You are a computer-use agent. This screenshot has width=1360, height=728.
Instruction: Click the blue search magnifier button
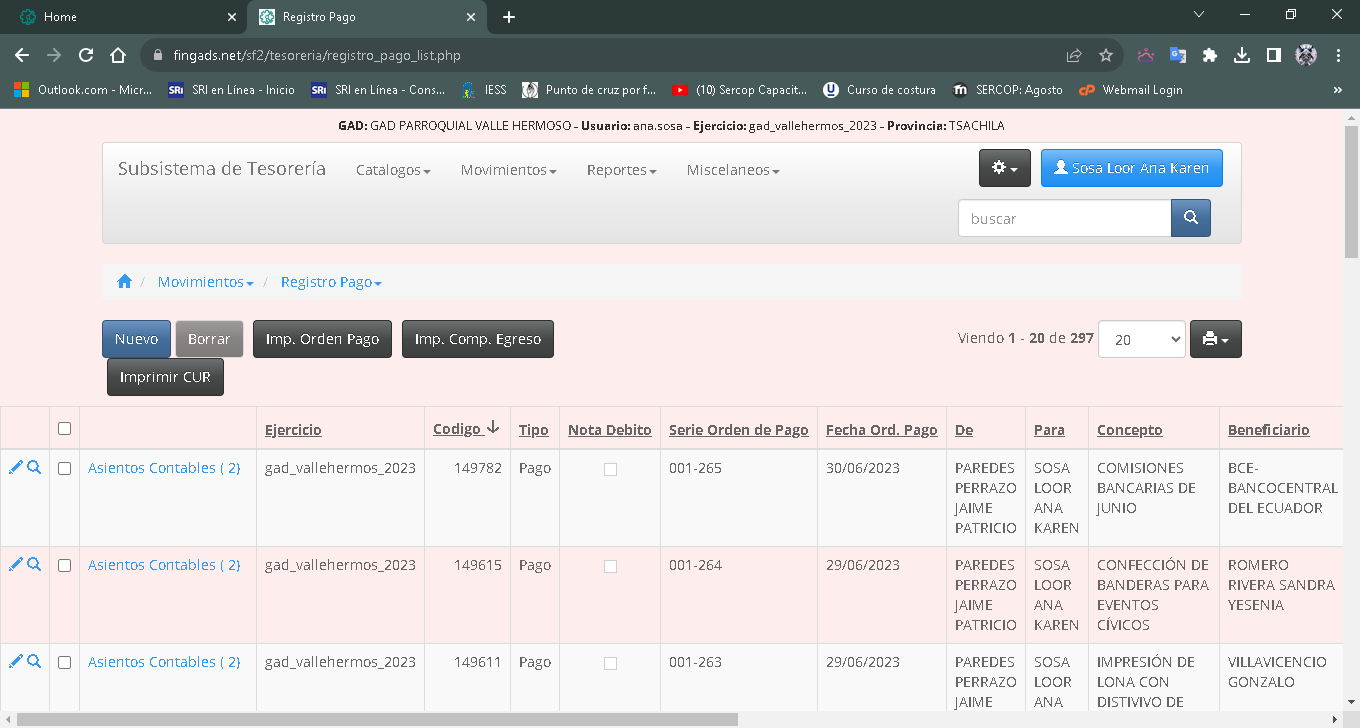click(1190, 218)
